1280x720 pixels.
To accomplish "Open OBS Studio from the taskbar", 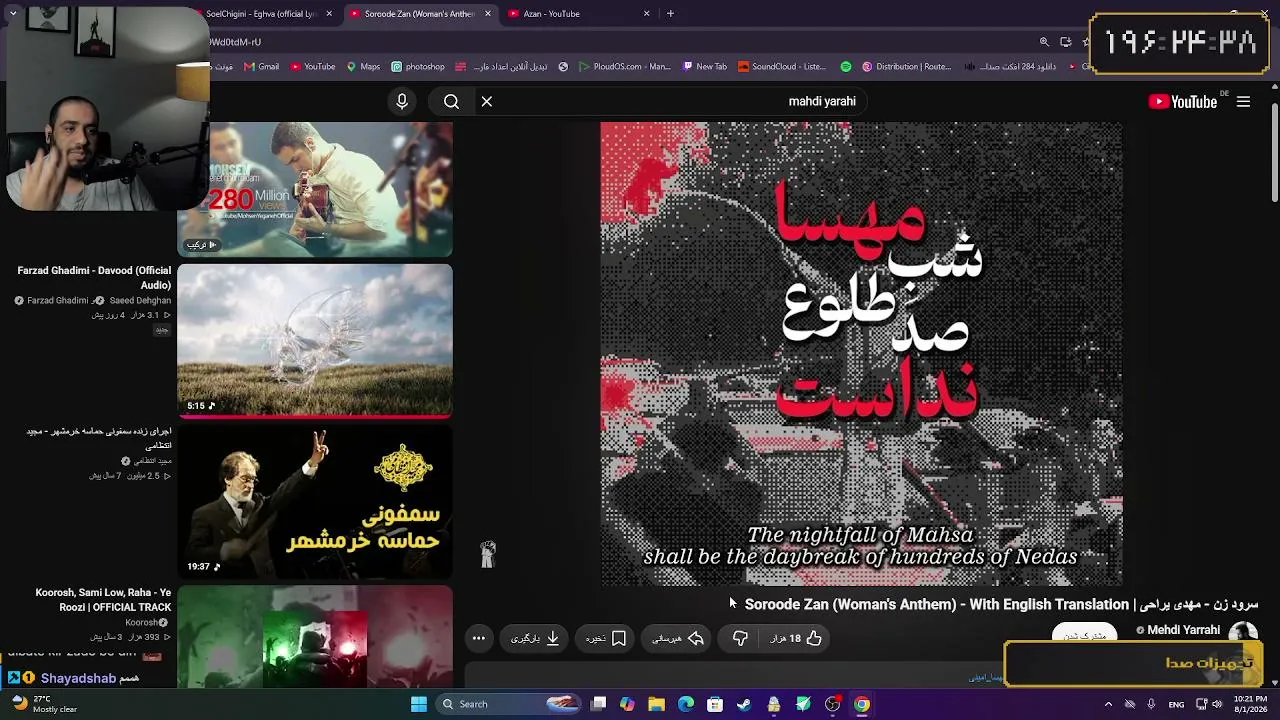I will coord(832,704).
